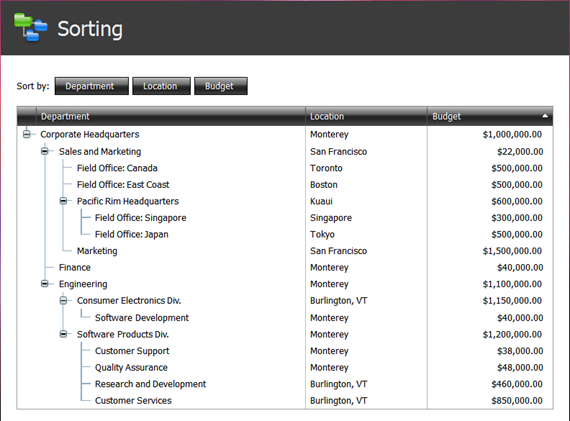Click the Field Office: Singapore entry
The width and height of the screenshot is (570, 421).
pyautogui.click(x=140, y=218)
